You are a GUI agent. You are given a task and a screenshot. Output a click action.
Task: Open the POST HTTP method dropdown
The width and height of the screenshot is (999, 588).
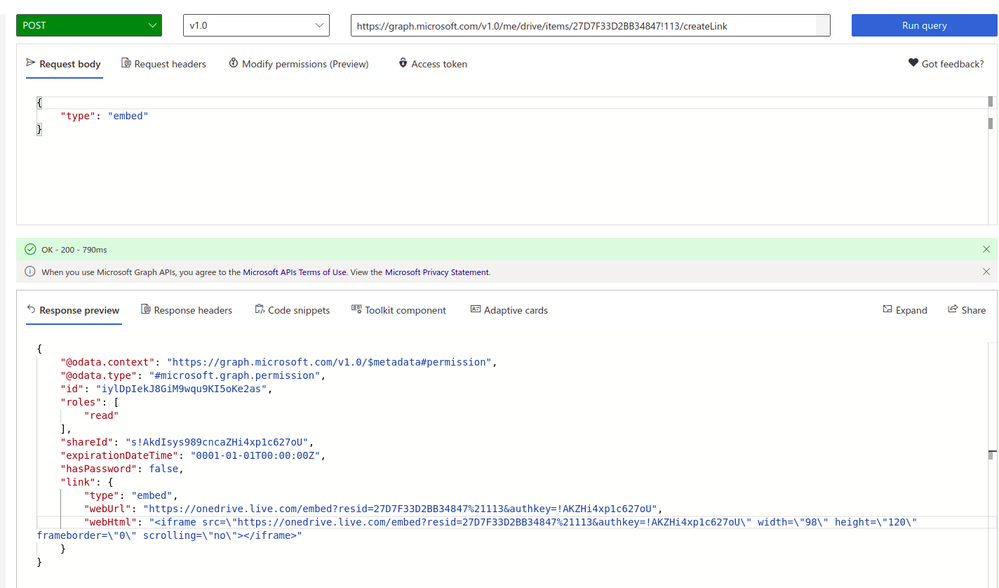(89, 25)
